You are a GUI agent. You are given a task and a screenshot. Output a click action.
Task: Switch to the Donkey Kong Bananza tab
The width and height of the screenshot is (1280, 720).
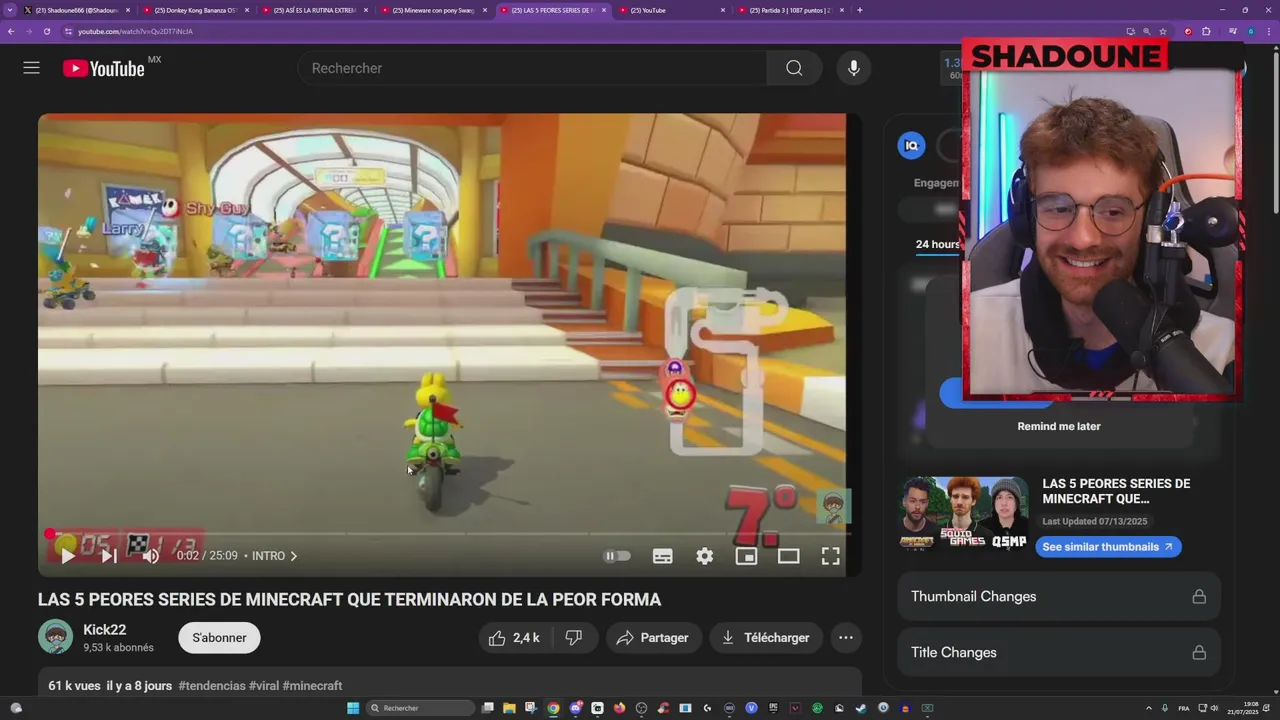[x=195, y=10]
